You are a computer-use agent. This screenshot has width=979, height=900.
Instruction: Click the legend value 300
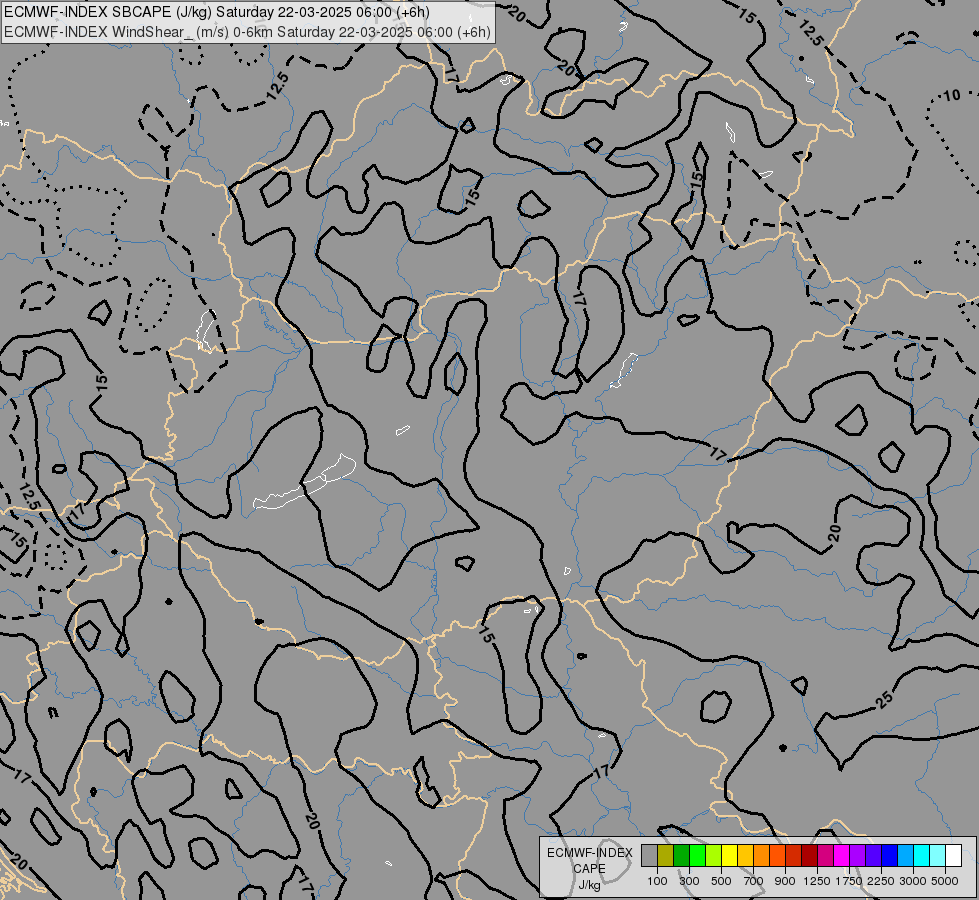(689, 881)
